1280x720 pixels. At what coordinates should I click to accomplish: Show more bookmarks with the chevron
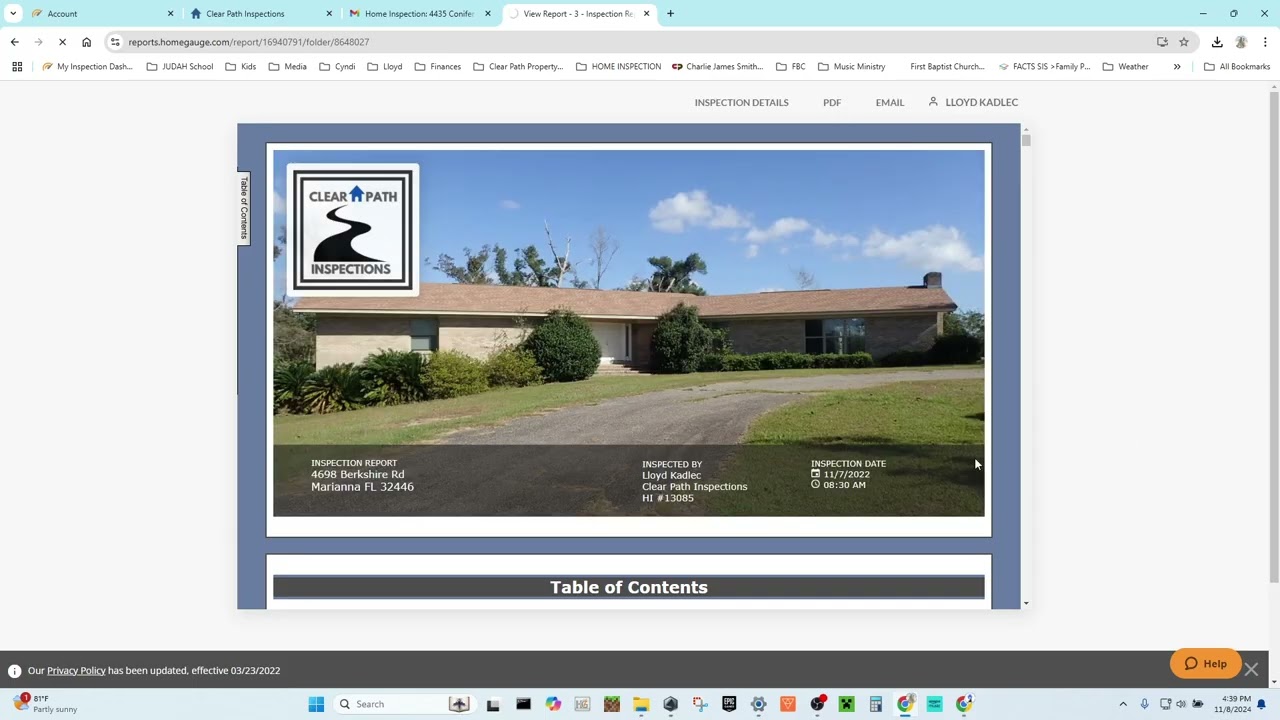coord(1177,67)
